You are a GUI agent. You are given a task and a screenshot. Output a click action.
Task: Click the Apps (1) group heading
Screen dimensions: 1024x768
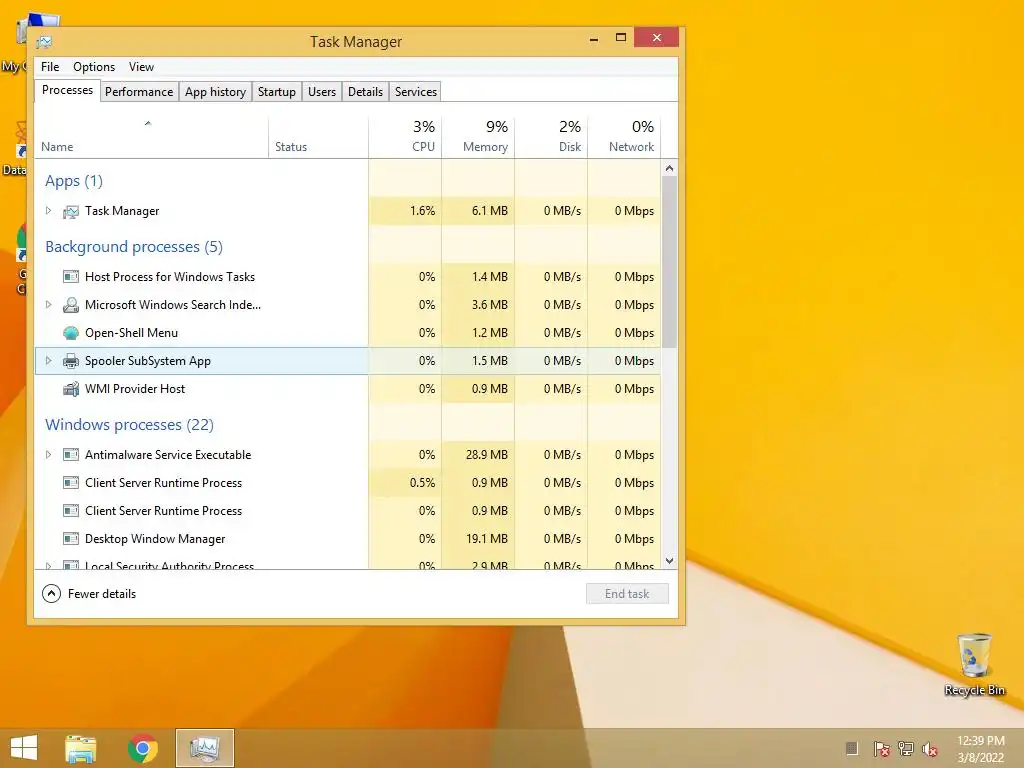click(x=74, y=181)
